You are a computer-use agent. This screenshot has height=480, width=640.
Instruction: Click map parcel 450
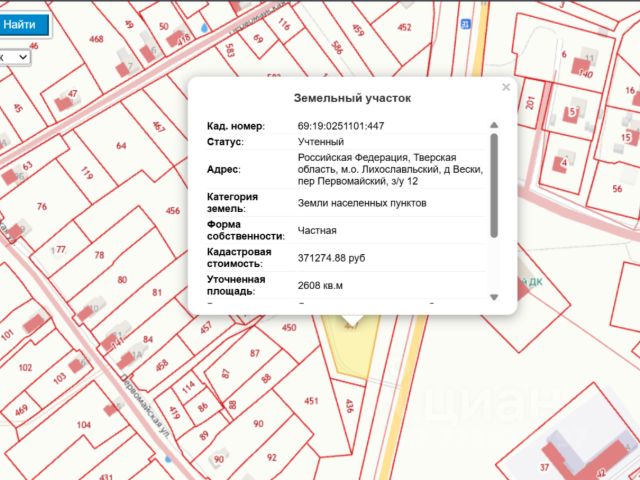point(289,327)
